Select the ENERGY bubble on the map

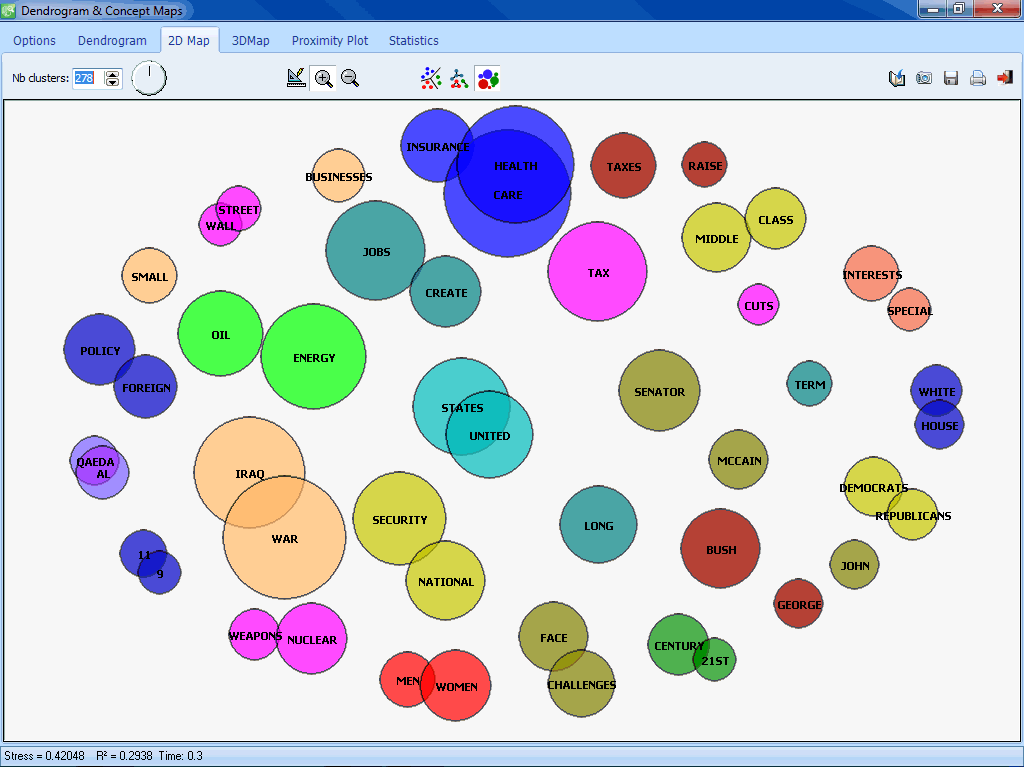[x=314, y=358]
